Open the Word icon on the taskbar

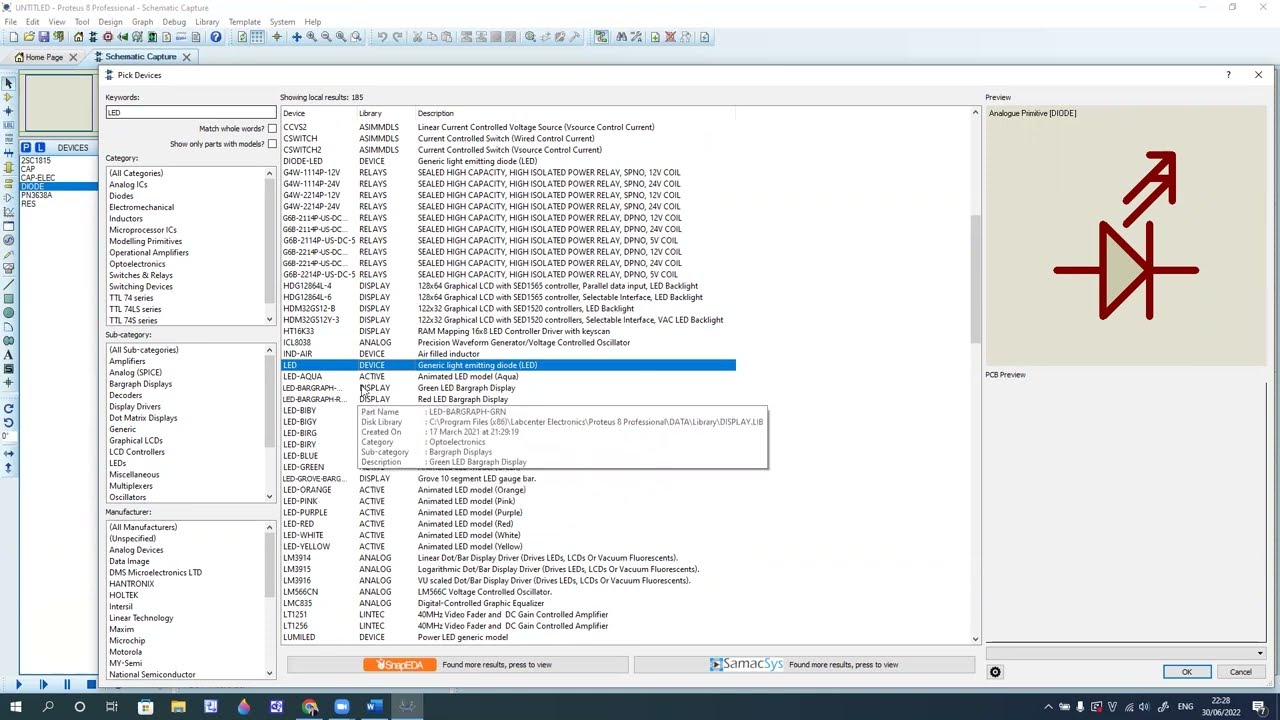pos(373,707)
